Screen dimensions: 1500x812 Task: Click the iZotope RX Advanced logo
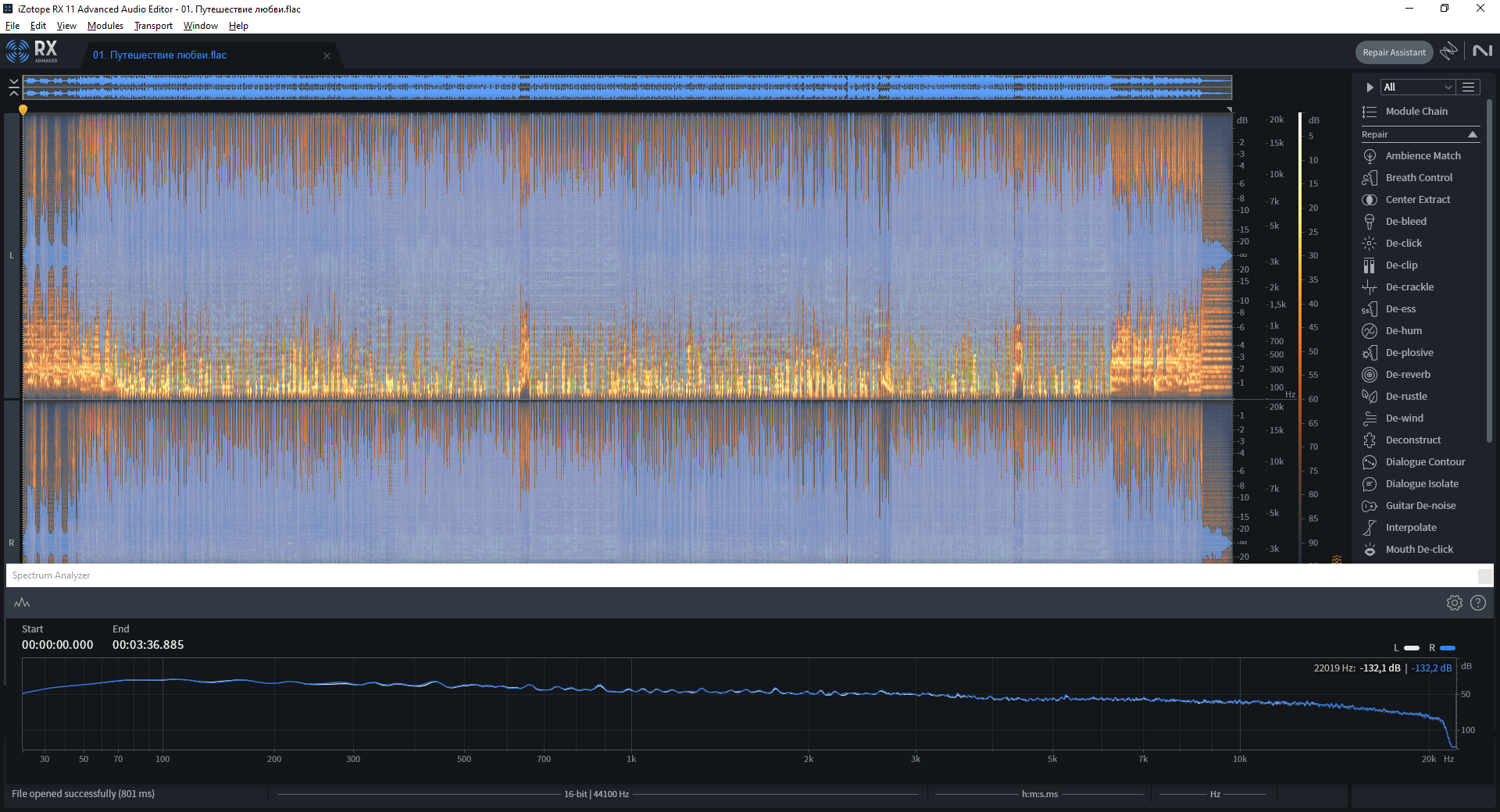pos(32,52)
